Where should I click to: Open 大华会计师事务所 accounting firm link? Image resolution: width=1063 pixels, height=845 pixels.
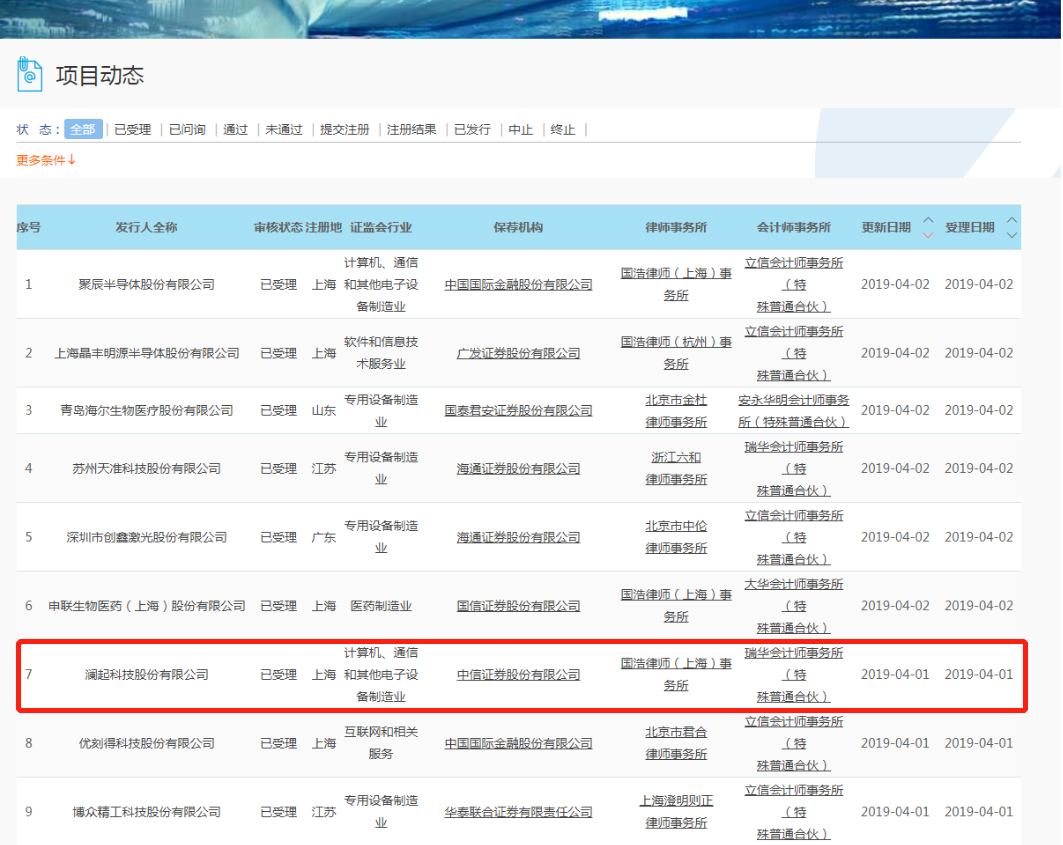(793, 584)
